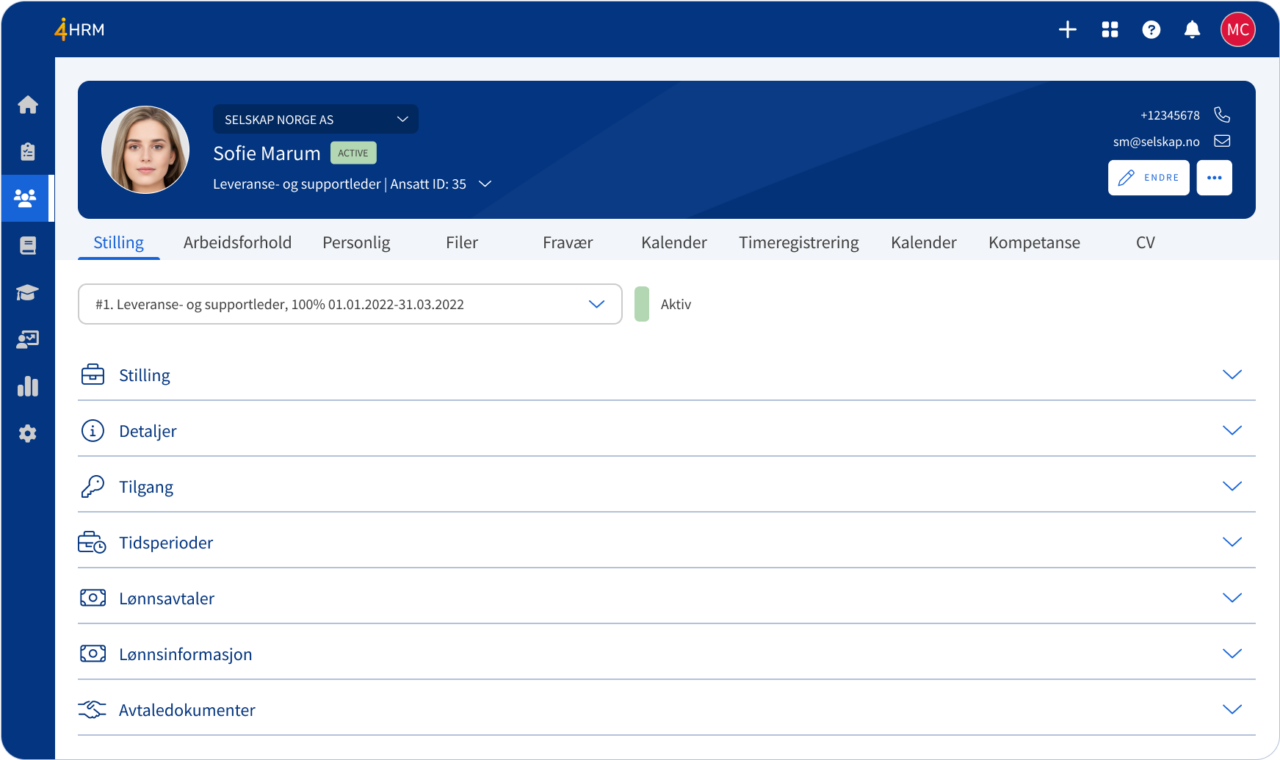The height and width of the screenshot is (760, 1280).
Task: Open the apps grid icon
Action: 1110,29
